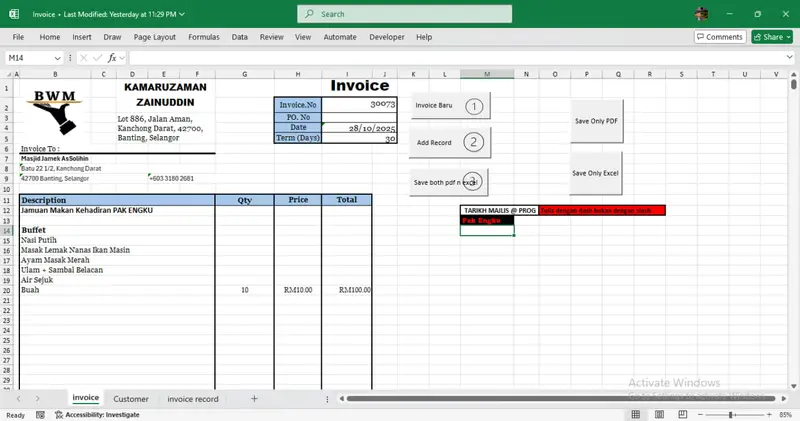Click the Excel app icon in the title bar

[x=14, y=14]
